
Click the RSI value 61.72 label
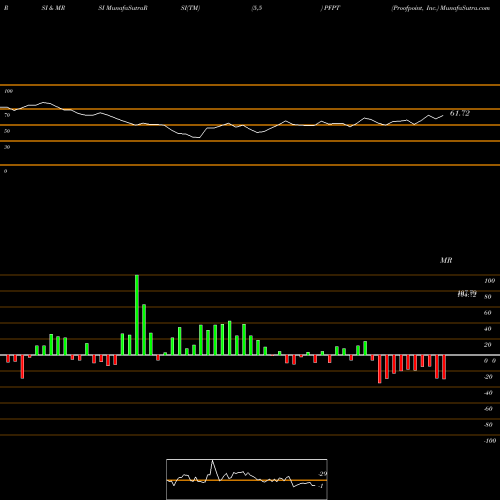point(460,113)
